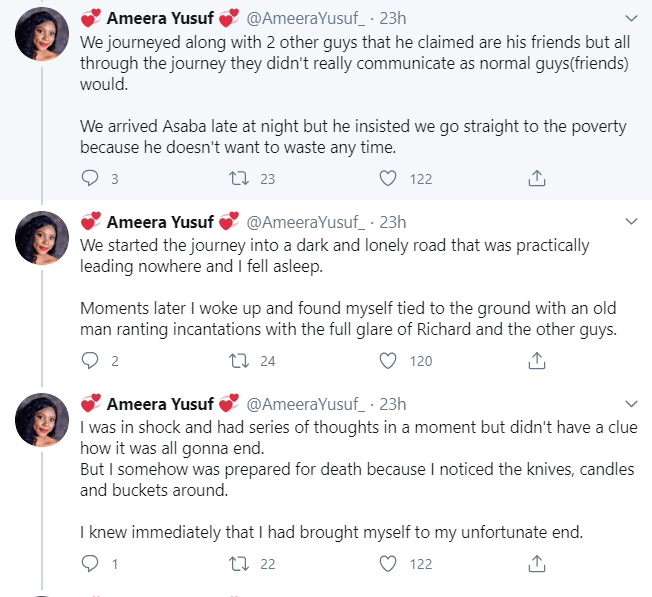Image resolution: width=652 pixels, height=597 pixels.
Task: Like the tweet about arriving in Asaba
Action: [x=388, y=179]
